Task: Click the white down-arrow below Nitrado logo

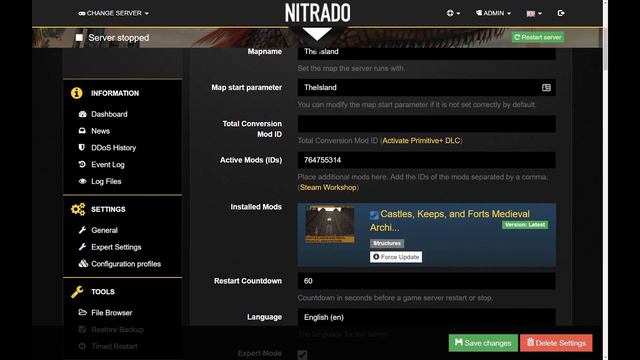Action: [x=318, y=34]
